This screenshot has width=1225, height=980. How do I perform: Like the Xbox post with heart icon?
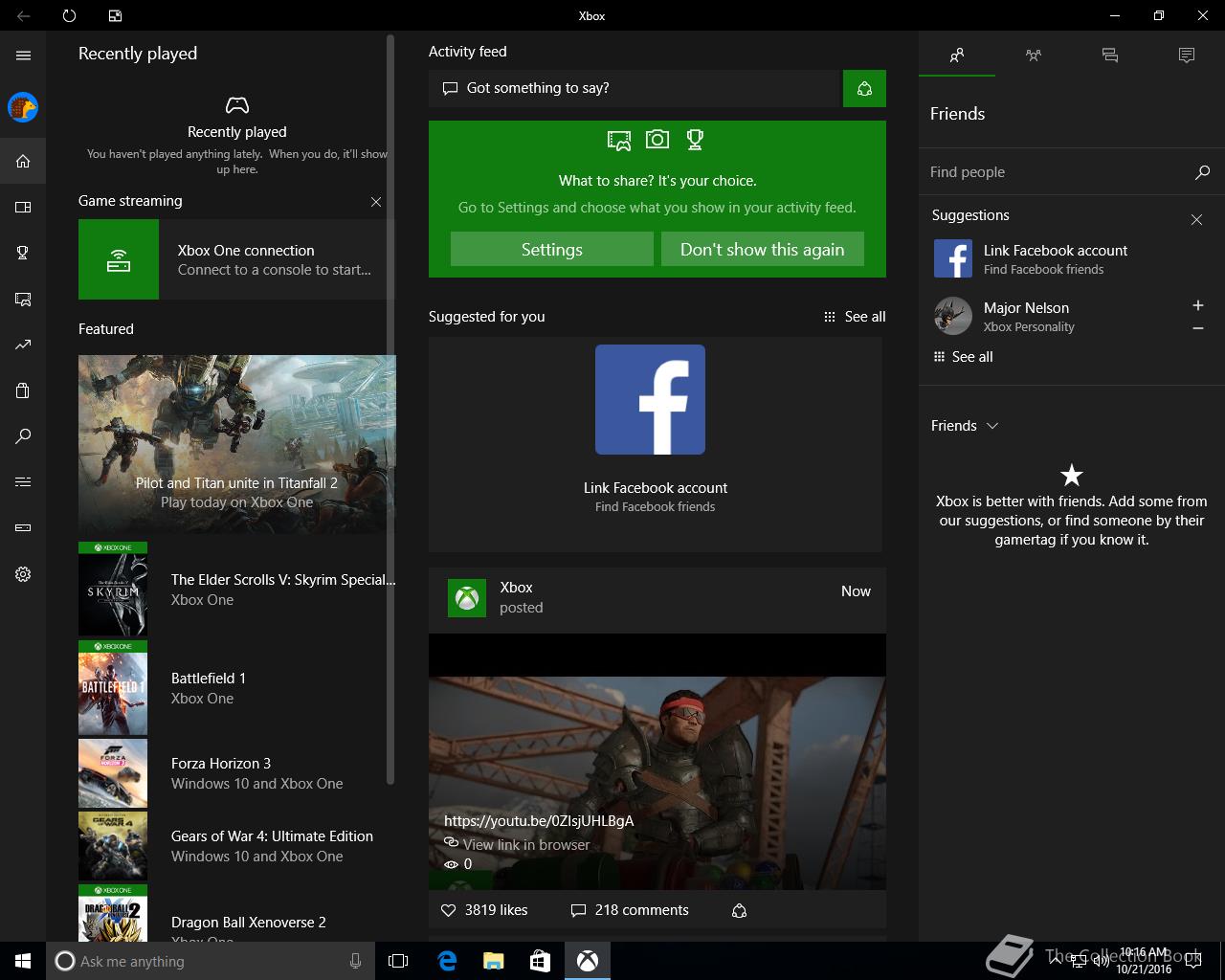[448, 910]
